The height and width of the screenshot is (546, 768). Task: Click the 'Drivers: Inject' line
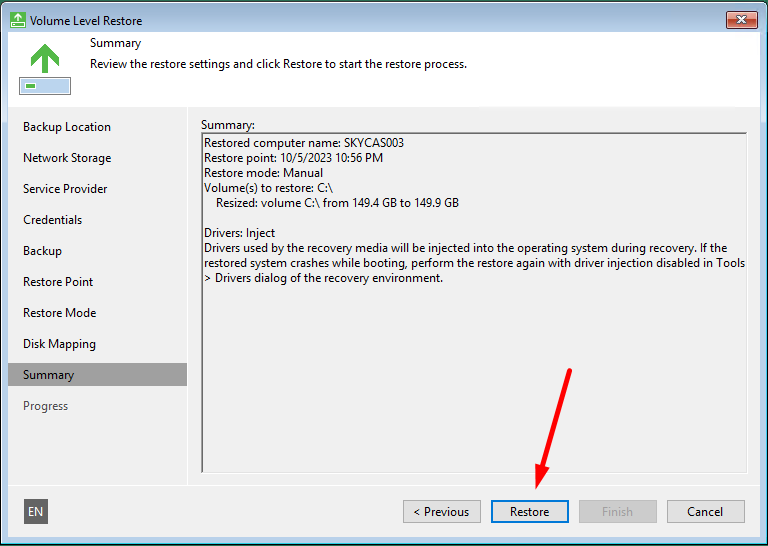point(240,233)
